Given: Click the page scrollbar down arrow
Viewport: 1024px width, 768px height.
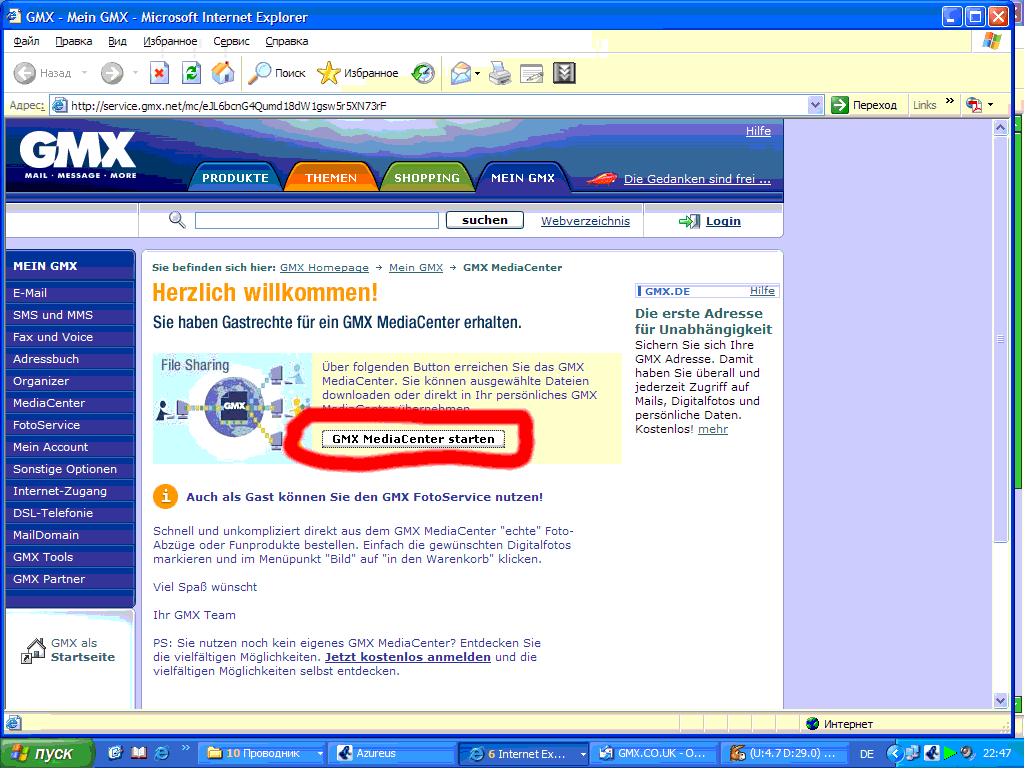Looking at the screenshot, I should tap(1000, 700).
